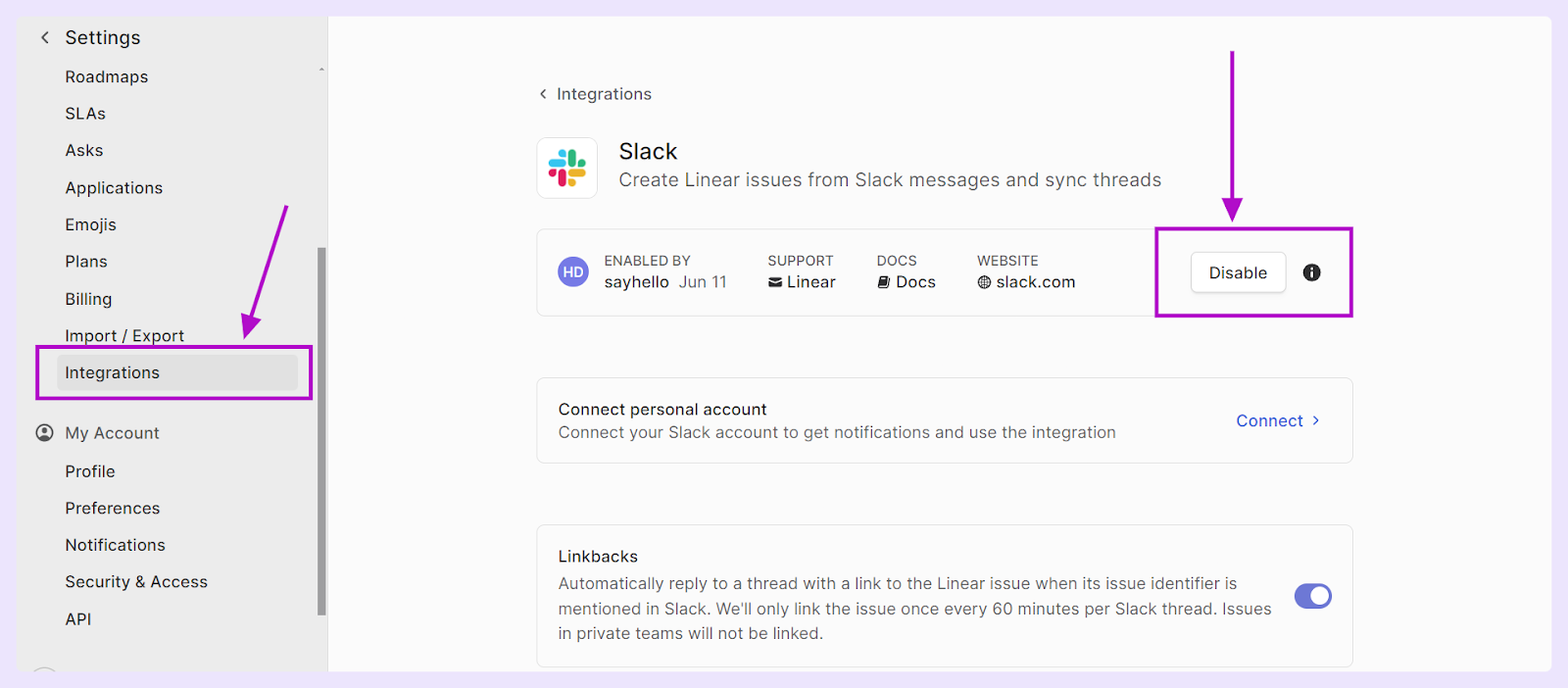Click the Linkbacks heading
1568x688 pixels.
(x=598, y=557)
